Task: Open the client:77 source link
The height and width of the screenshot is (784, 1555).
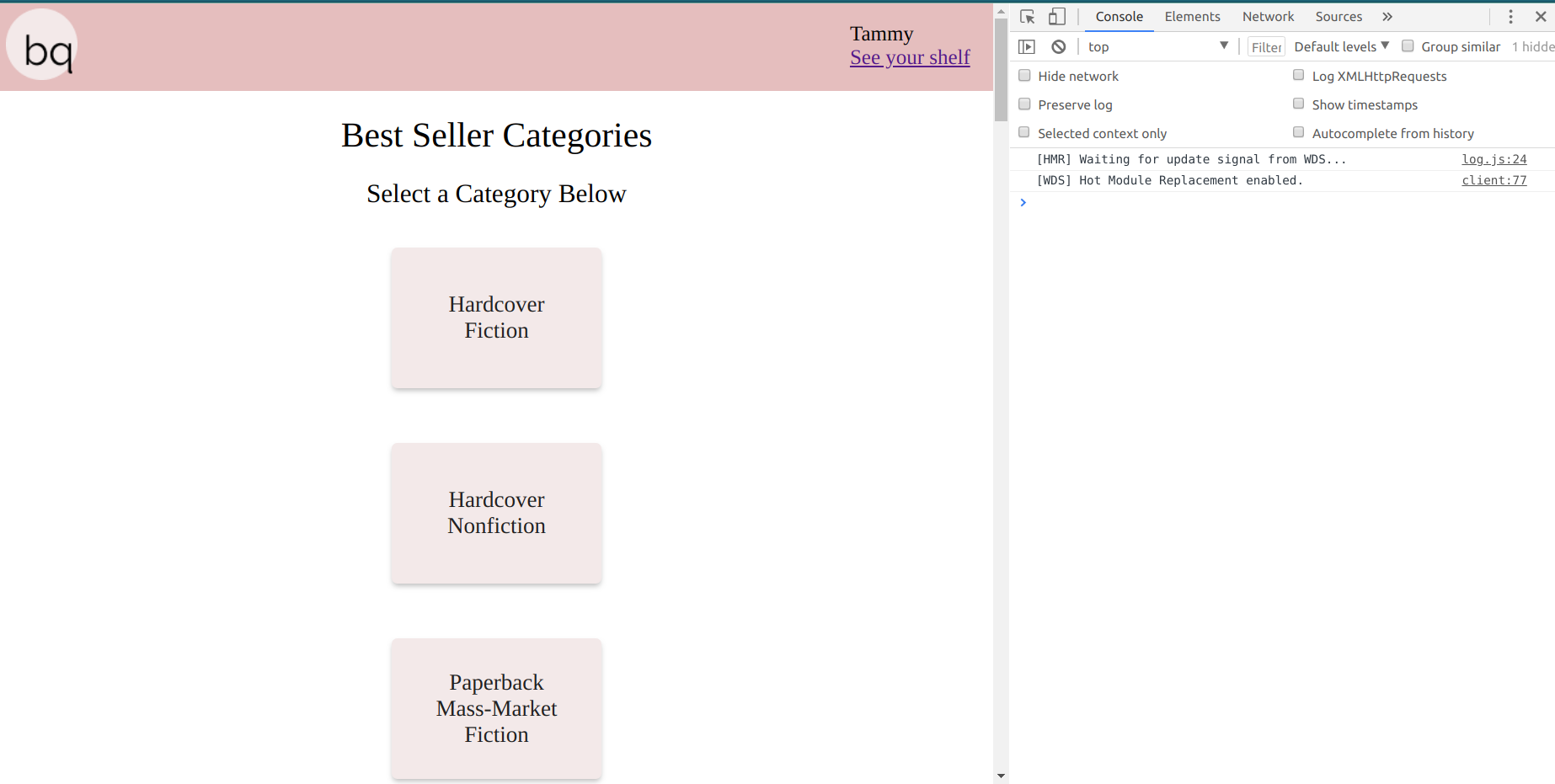Action: pyautogui.click(x=1494, y=180)
